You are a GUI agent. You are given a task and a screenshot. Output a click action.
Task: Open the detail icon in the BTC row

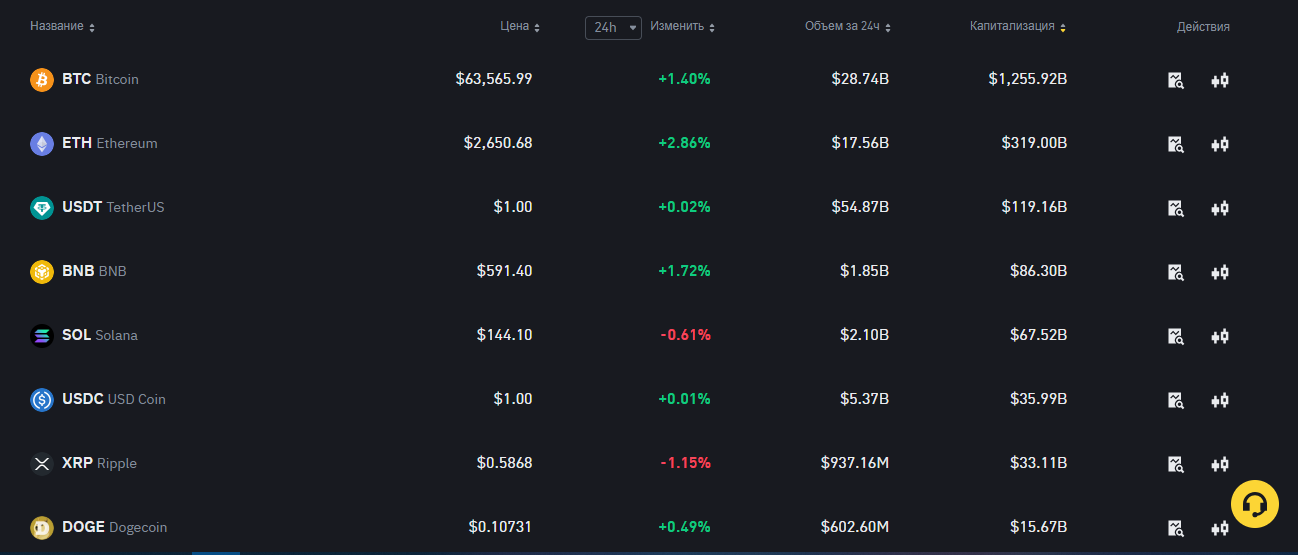pyautogui.click(x=1176, y=80)
